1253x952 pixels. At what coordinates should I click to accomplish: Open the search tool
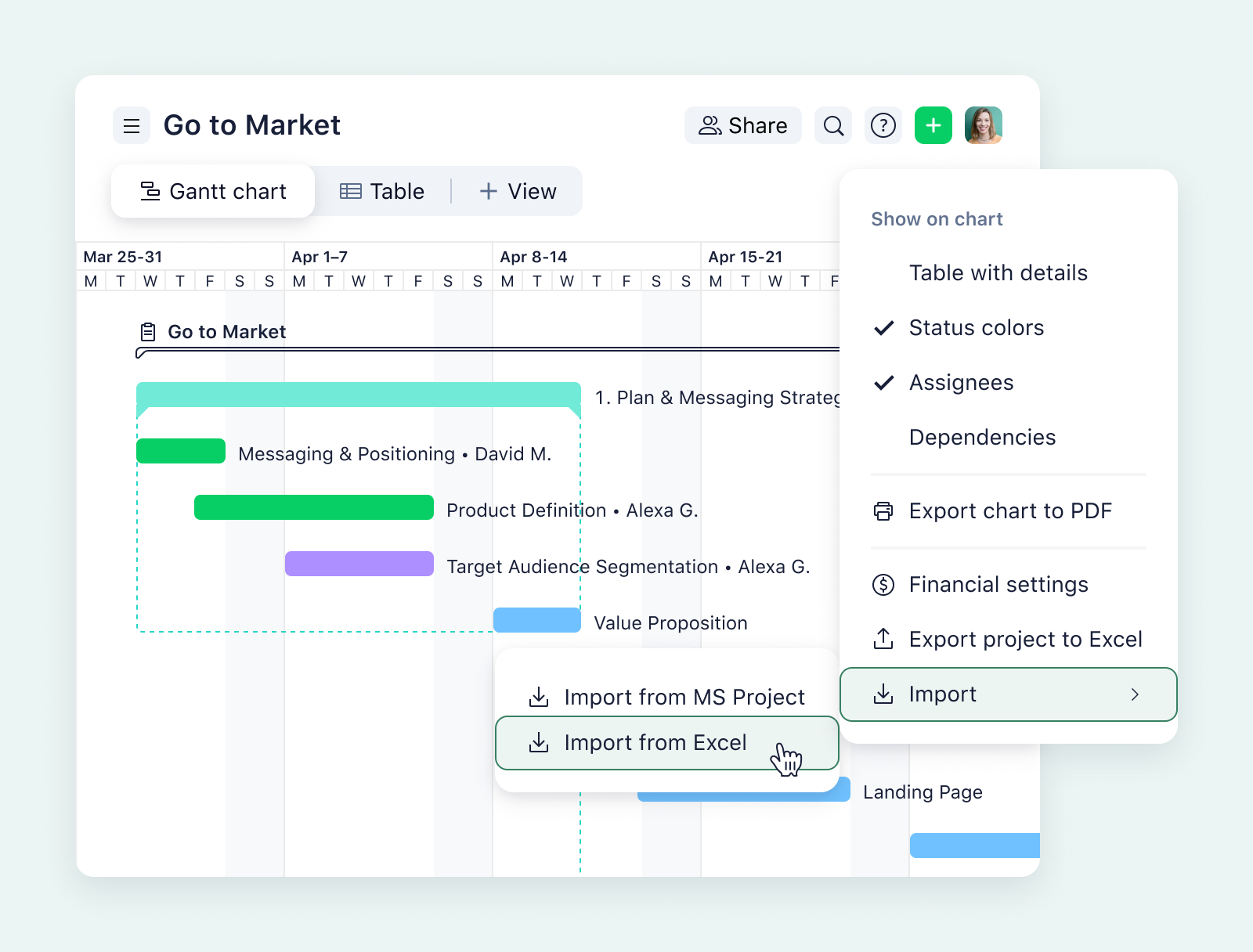coord(833,125)
